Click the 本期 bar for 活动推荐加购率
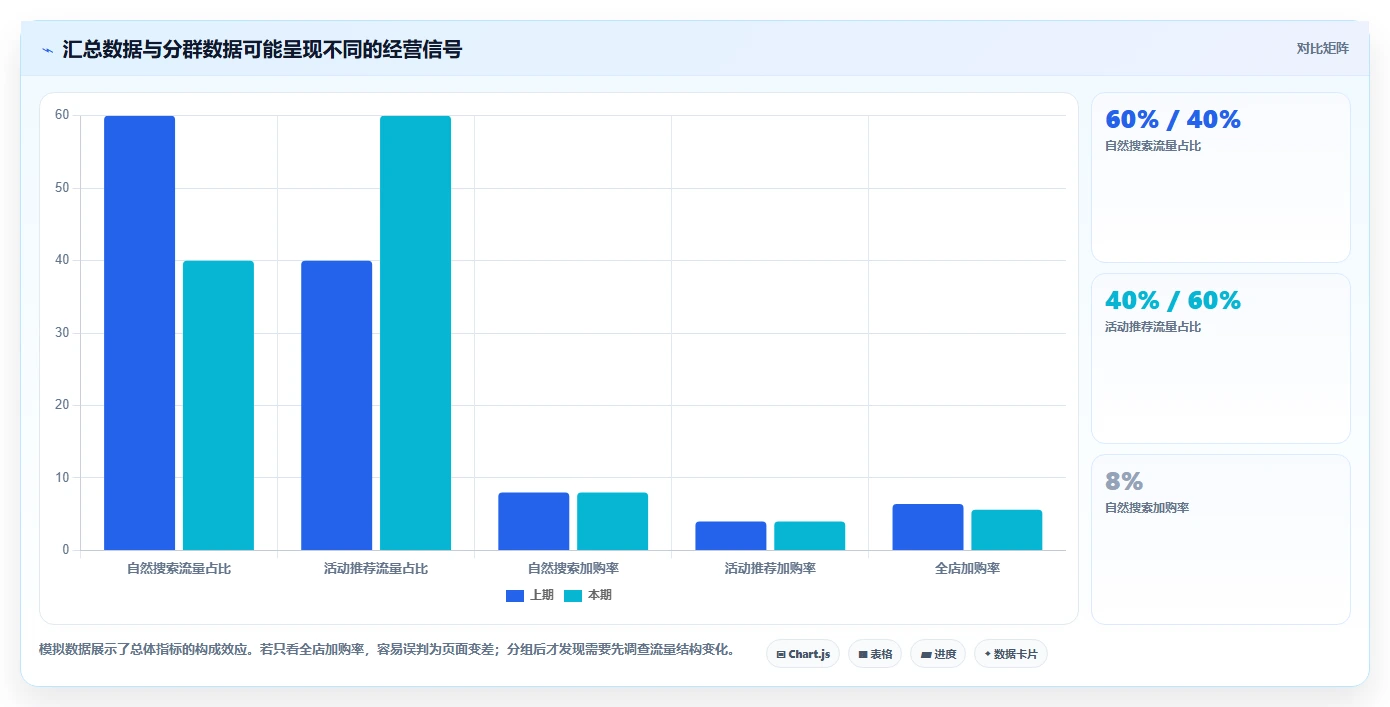This screenshot has height=707, width=1390. [809, 536]
